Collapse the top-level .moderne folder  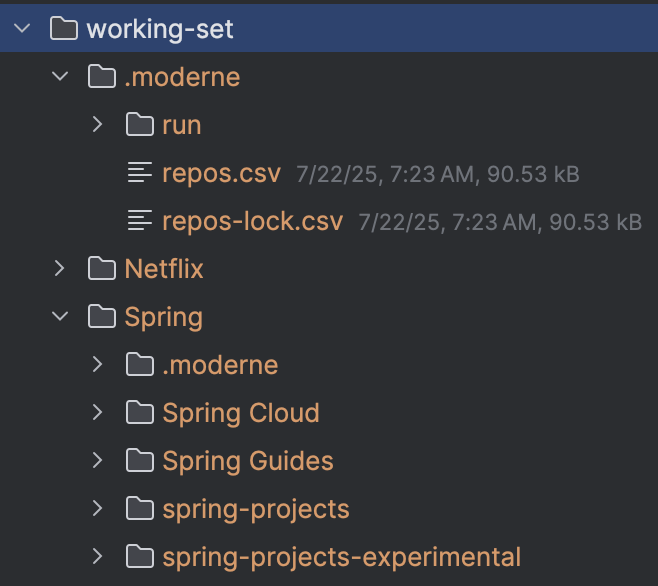click(x=60, y=76)
